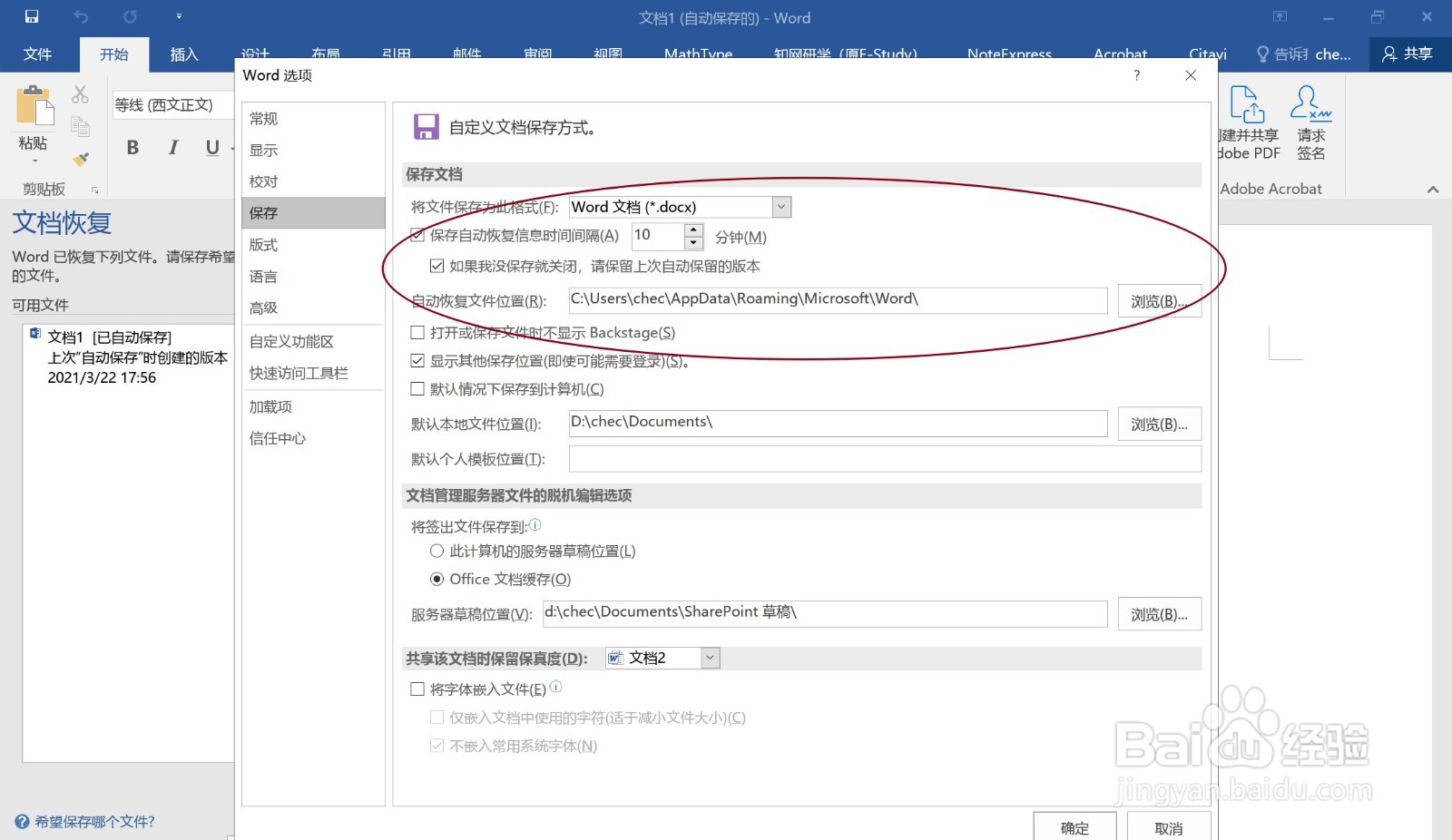Decrease the autosave minutes with down arrow
Image resolution: width=1452 pixels, height=840 pixels.
click(x=694, y=243)
